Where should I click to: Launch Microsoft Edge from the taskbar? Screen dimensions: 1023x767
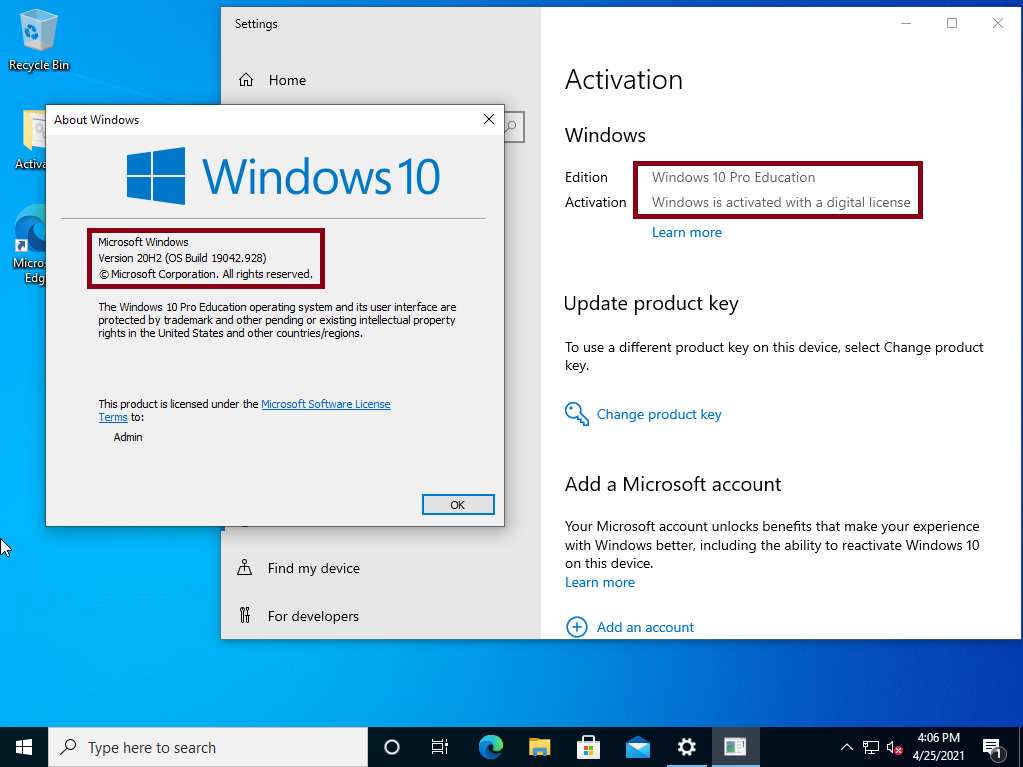tap(491, 747)
